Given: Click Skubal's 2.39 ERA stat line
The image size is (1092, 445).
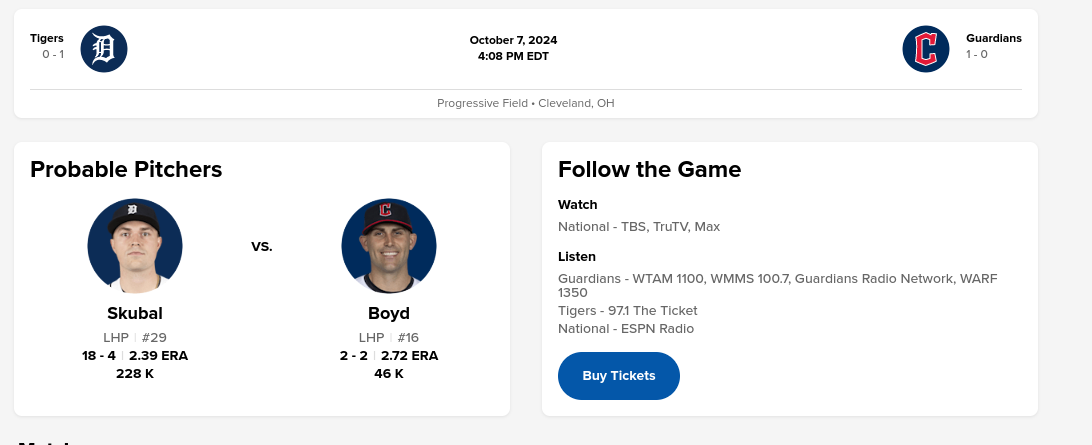Looking at the screenshot, I should [135, 356].
